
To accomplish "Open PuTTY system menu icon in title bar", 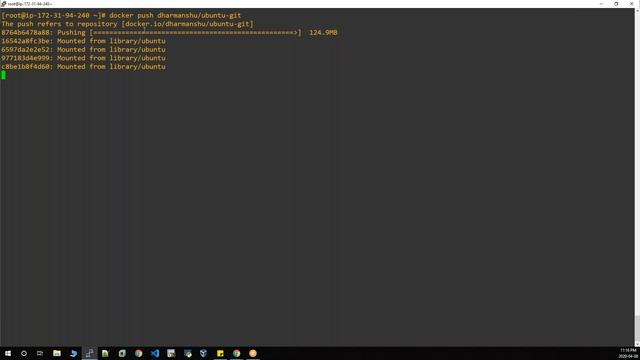I will coord(3,4).
